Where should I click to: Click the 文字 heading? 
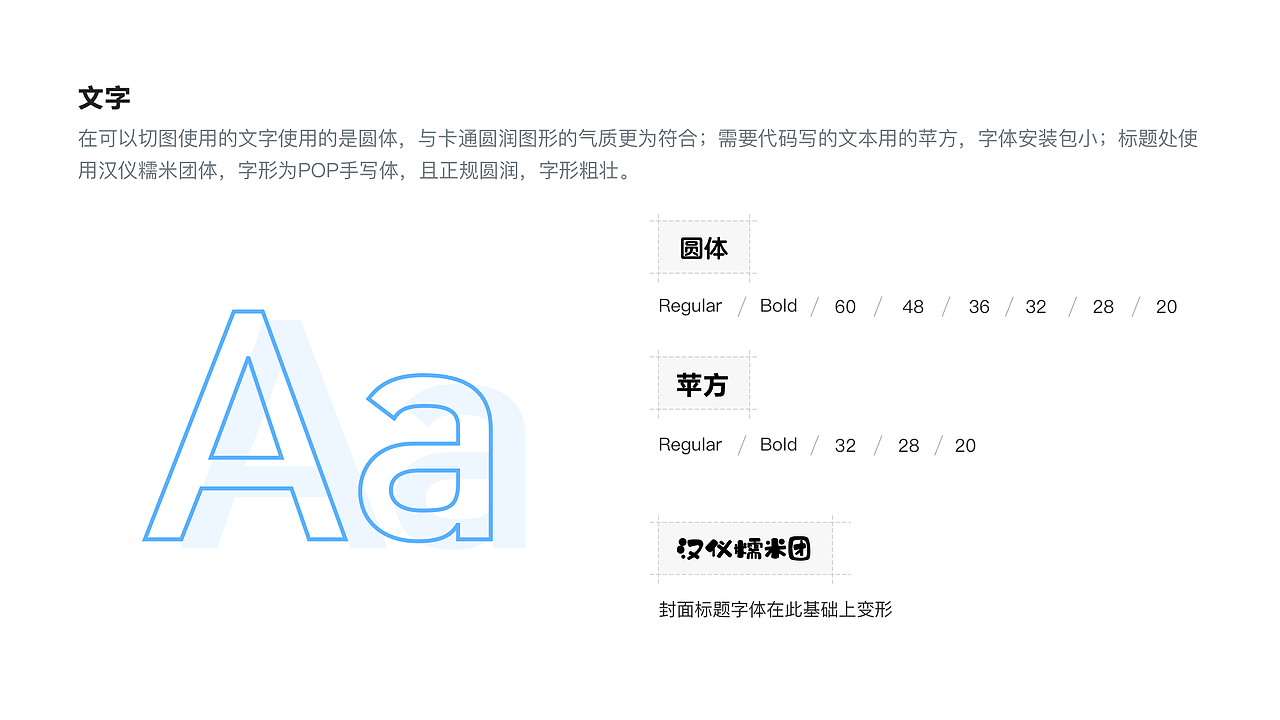104,98
